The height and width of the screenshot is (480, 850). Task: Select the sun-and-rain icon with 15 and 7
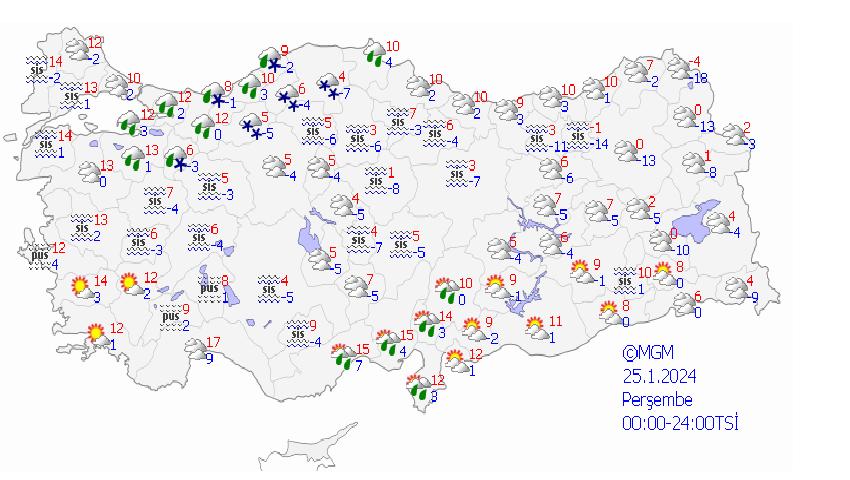(x=343, y=355)
